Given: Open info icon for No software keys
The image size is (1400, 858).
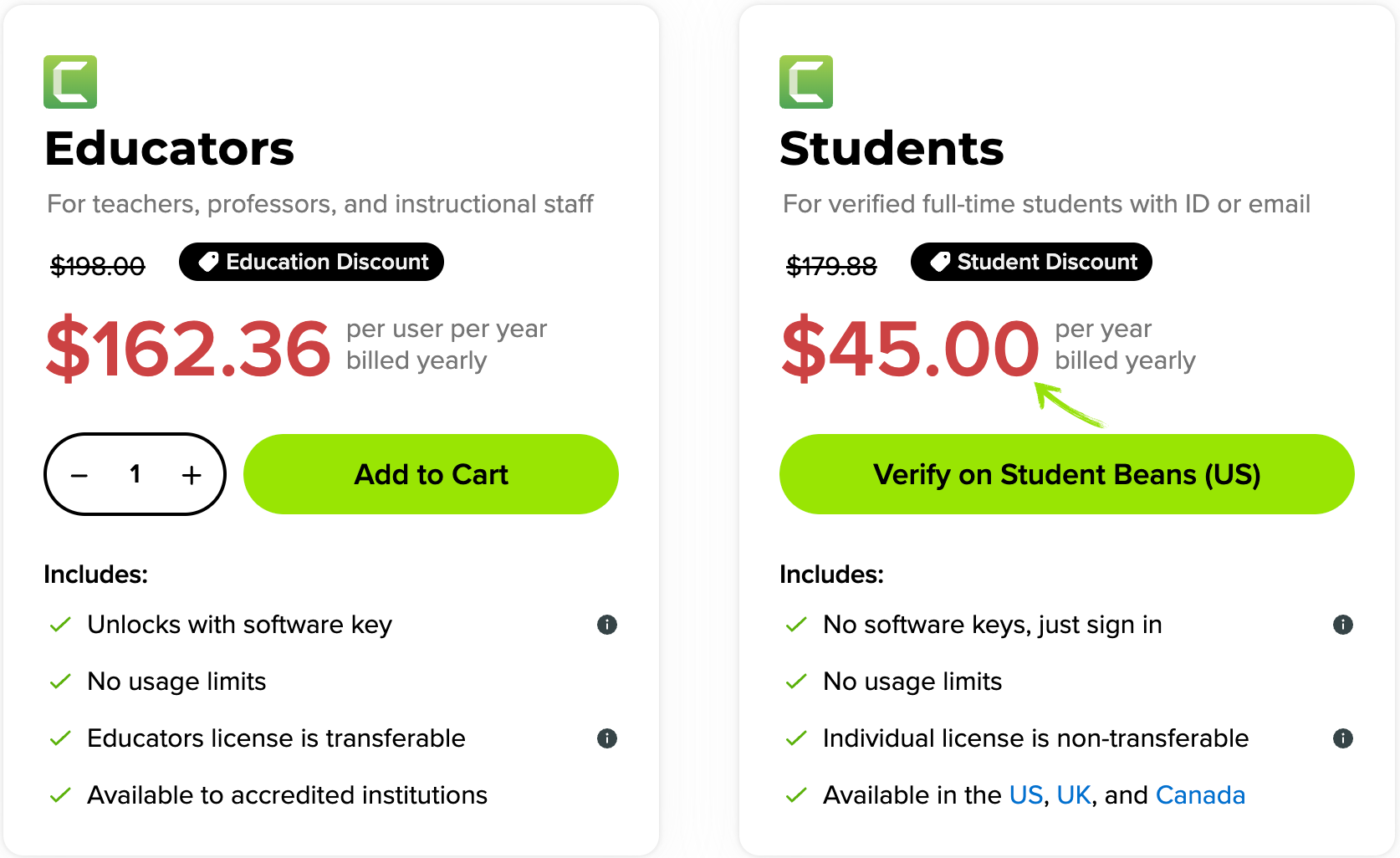Looking at the screenshot, I should pyautogui.click(x=1343, y=625).
